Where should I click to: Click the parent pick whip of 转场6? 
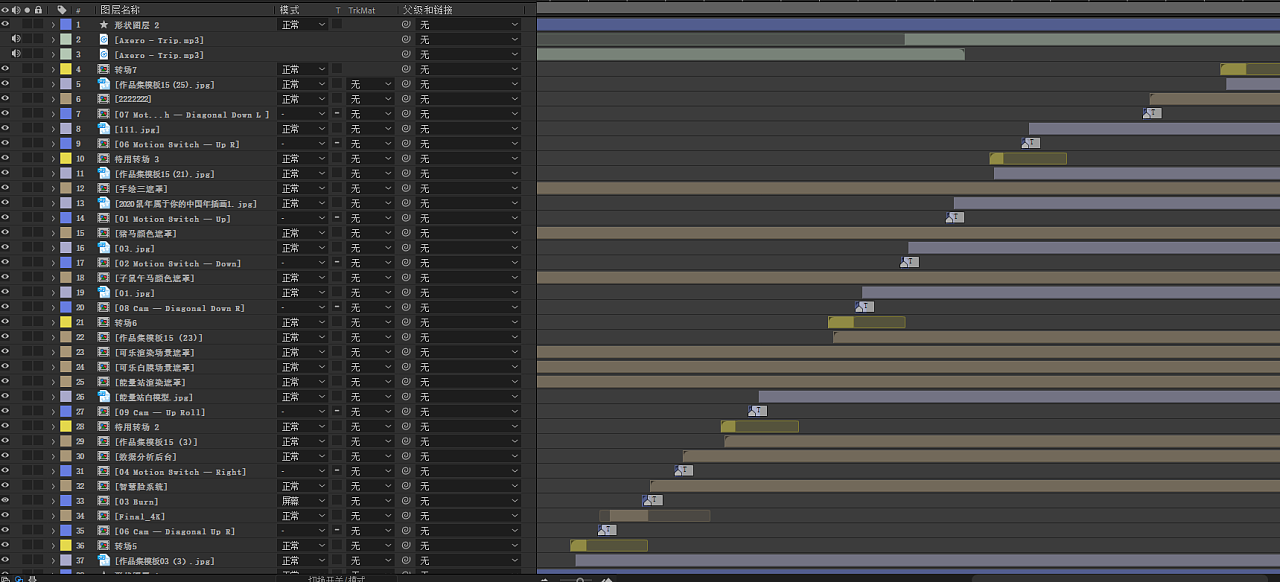tap(406, 322)
